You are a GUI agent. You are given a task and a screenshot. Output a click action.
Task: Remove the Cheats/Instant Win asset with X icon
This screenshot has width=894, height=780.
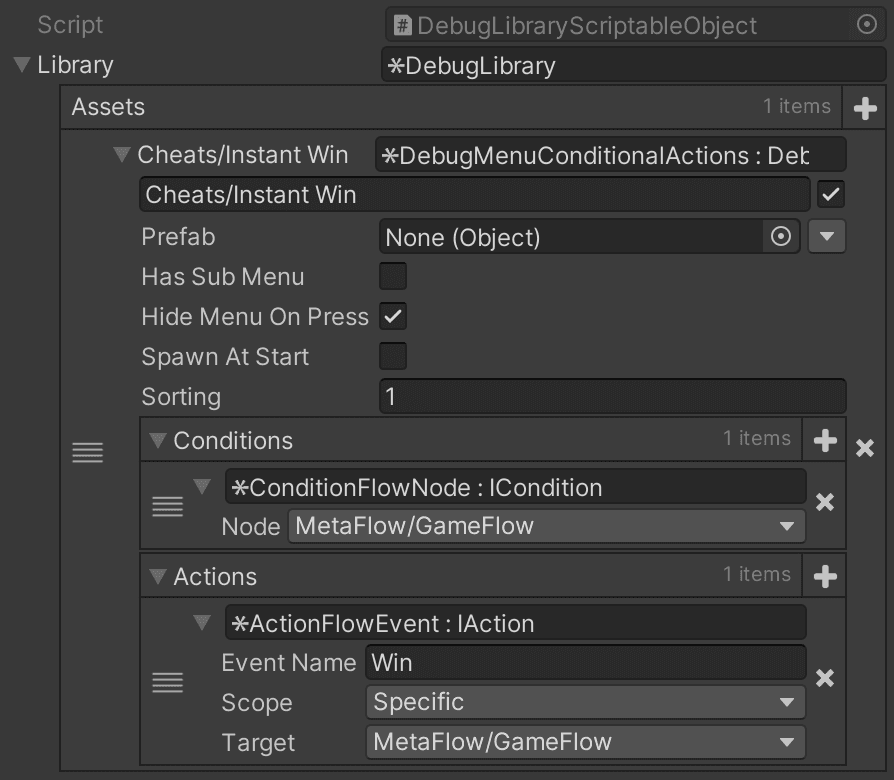pyautogui.click(x=865, y=448)
